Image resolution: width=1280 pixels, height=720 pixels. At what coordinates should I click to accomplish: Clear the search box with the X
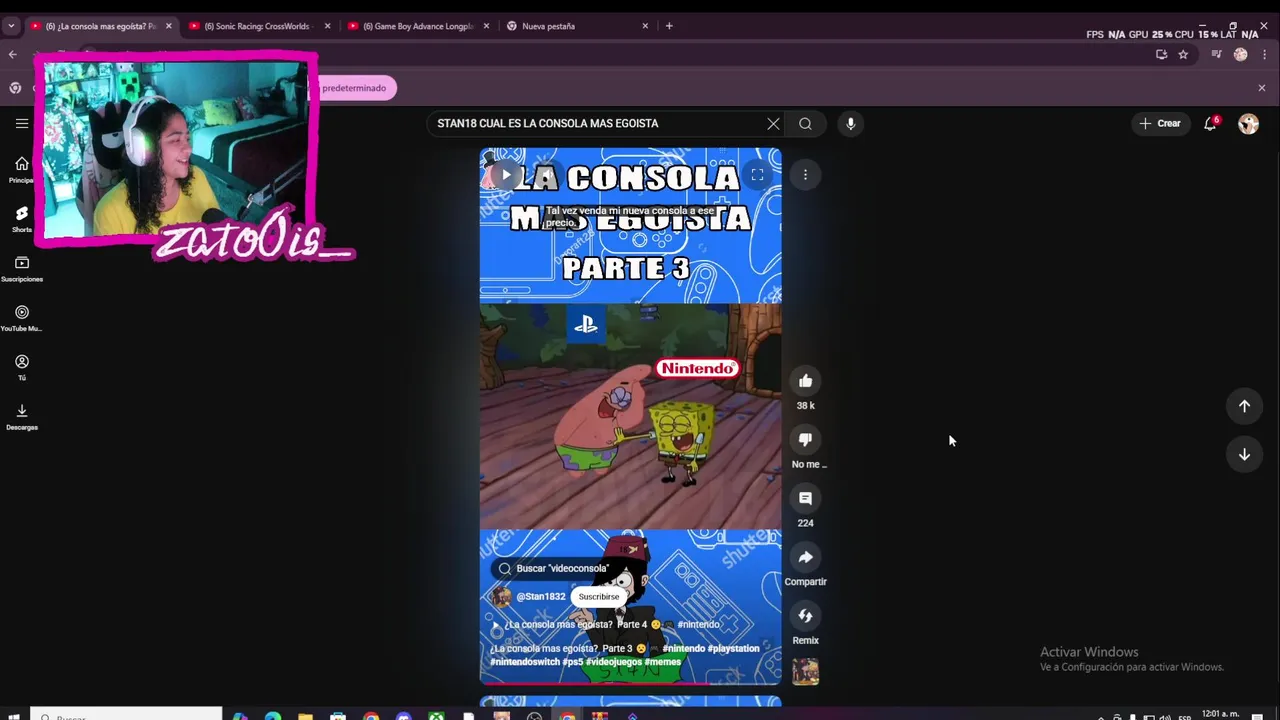(773, 124)
